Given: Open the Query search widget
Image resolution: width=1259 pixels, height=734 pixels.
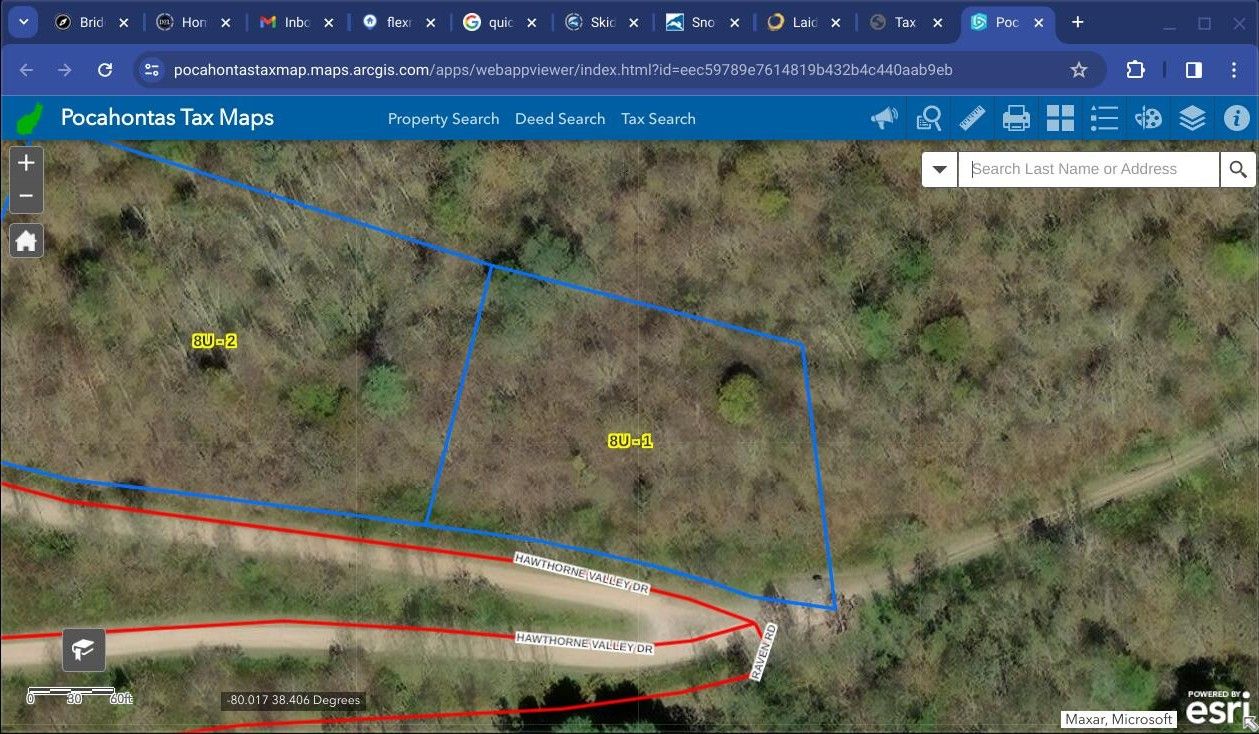Looking at the screenshot, I should point(929,118).
